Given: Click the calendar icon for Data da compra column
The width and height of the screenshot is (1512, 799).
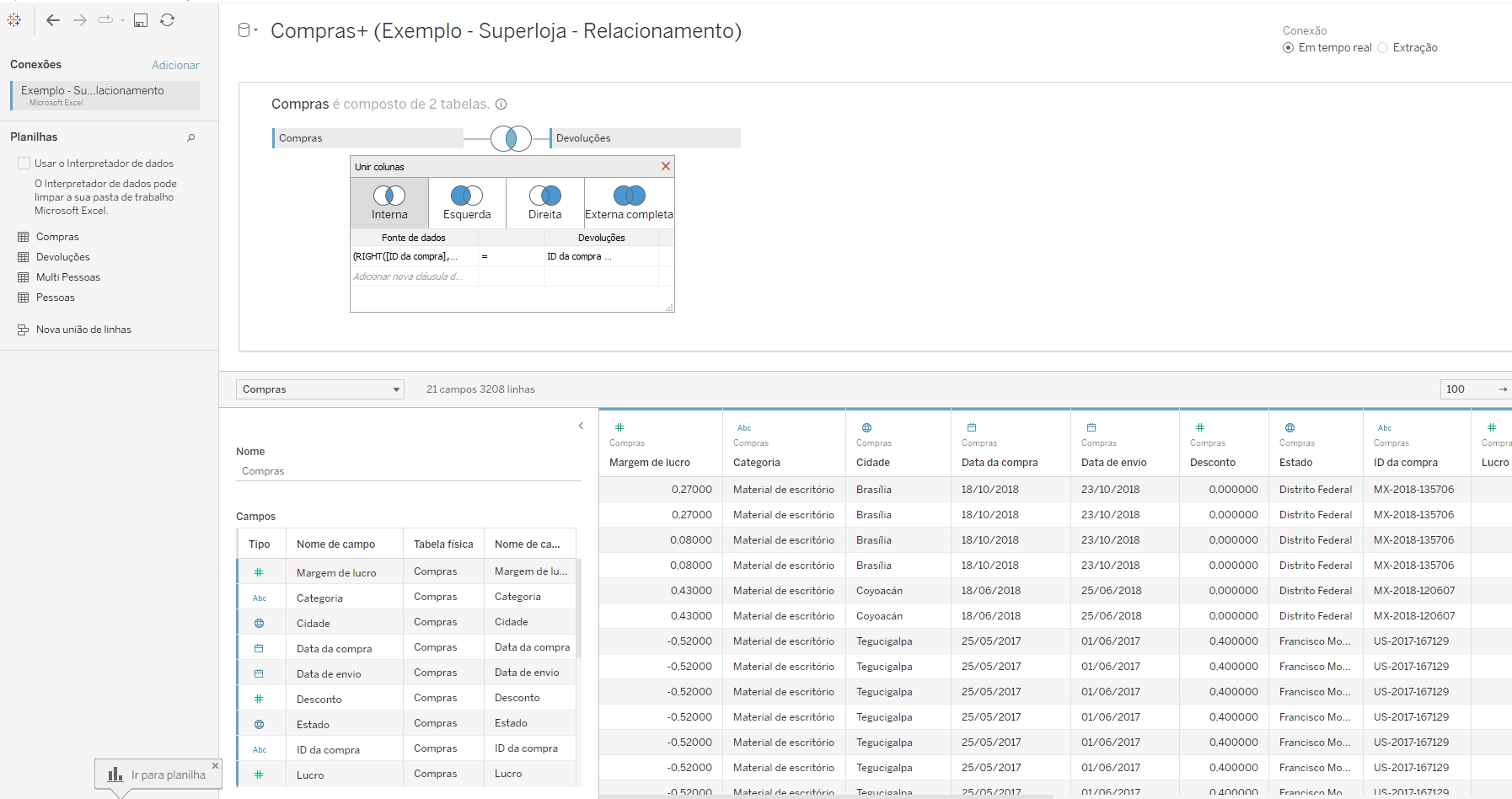Looking at the screenshot, I should tap(972, 427).
